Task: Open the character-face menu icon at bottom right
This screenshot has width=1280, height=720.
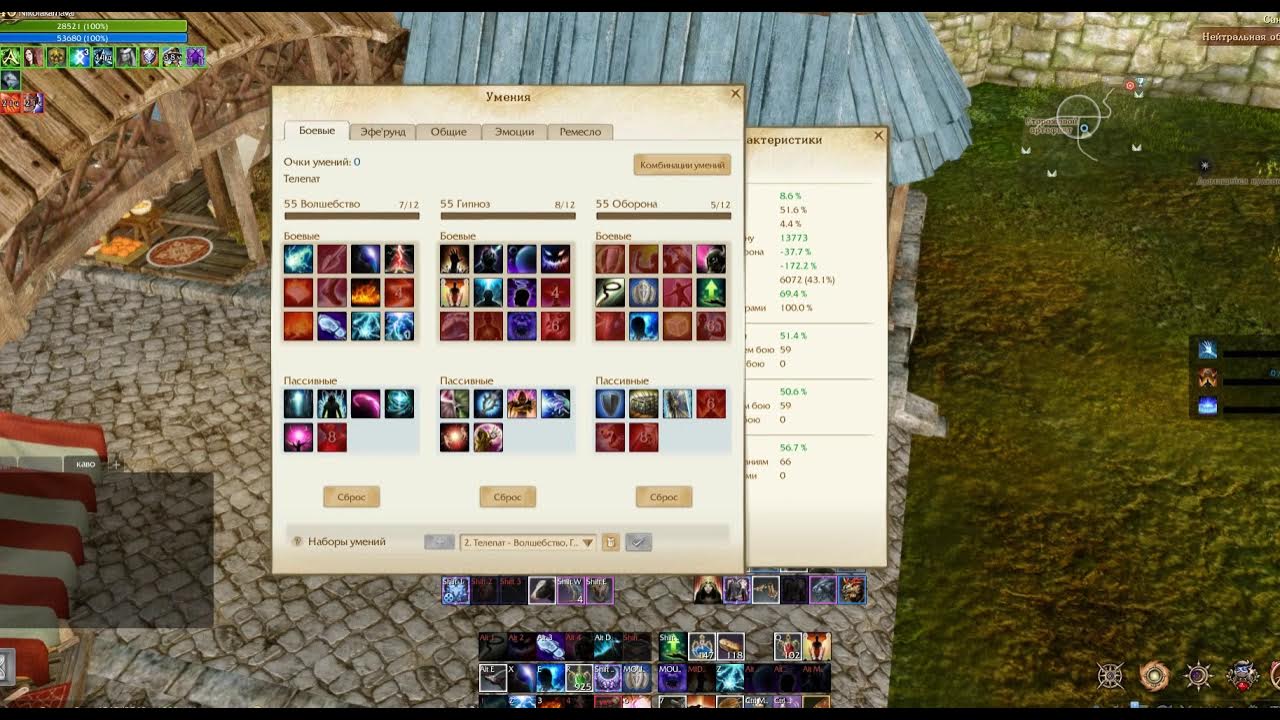Action: point(1243,676)
